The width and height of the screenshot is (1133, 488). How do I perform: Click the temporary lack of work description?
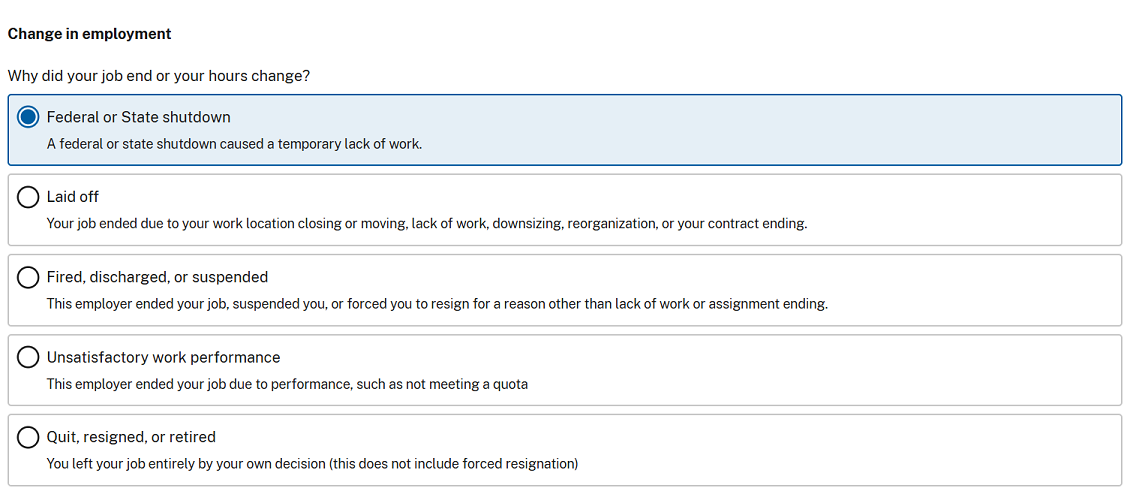pos(234,144)
